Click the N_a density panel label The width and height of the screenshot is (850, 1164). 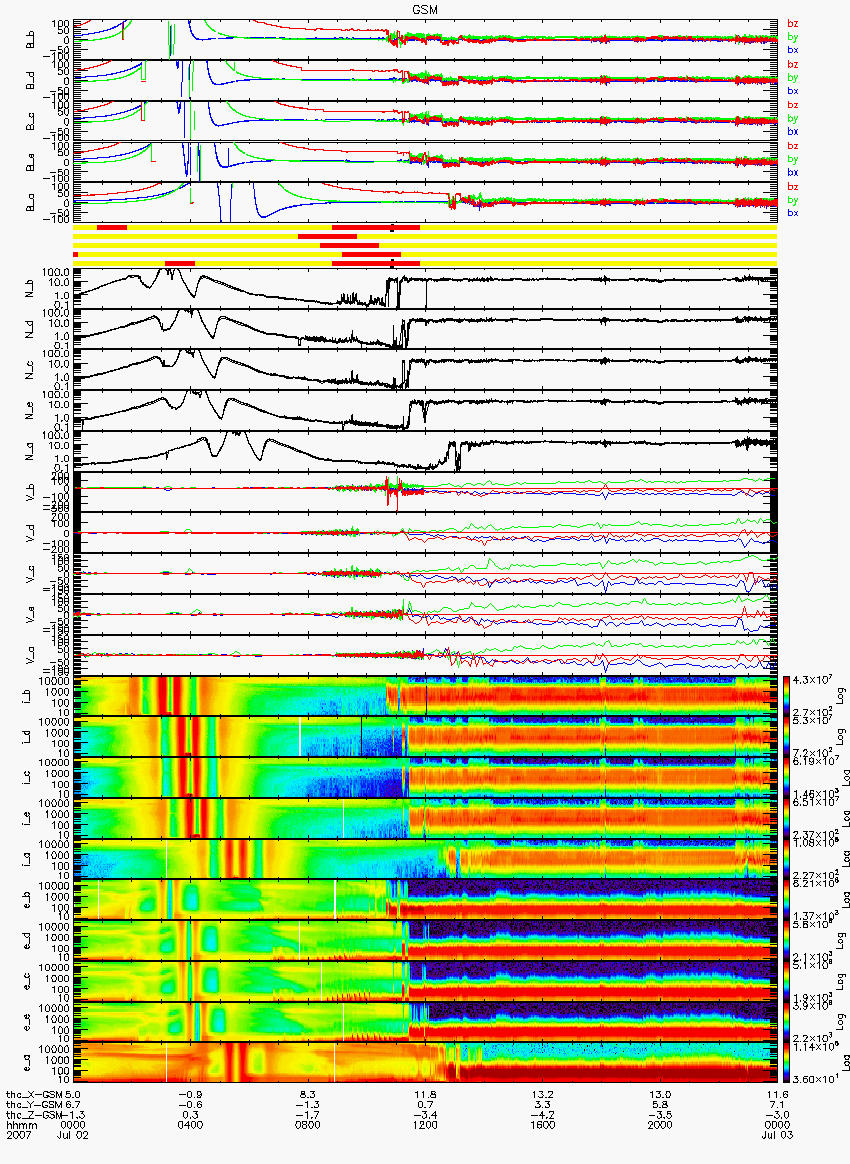tap(31, 451)
